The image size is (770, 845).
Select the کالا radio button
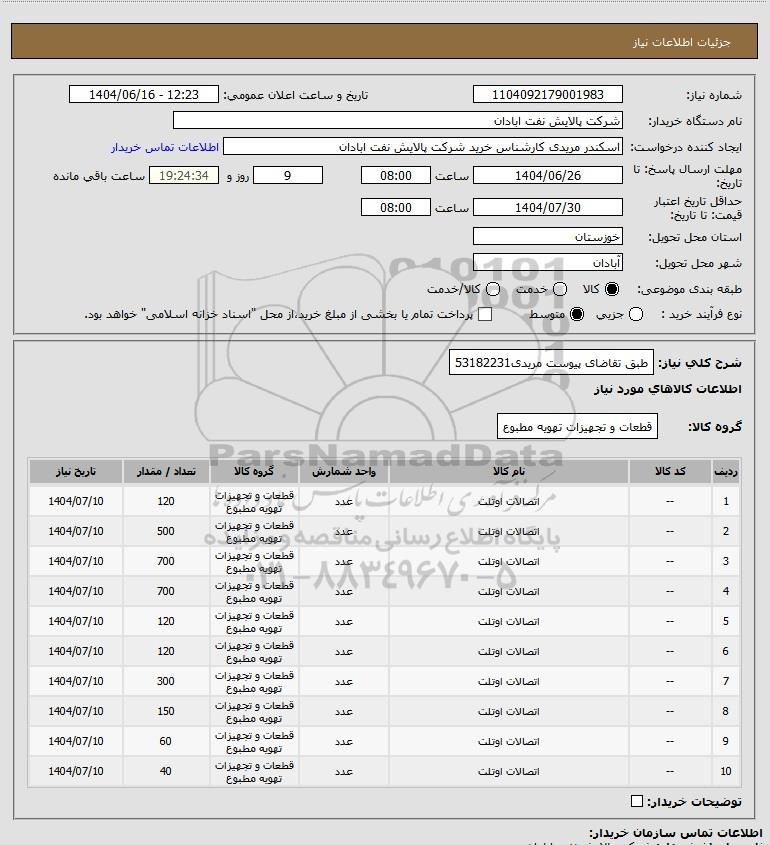pyautogui.click(x=612, y=289)
